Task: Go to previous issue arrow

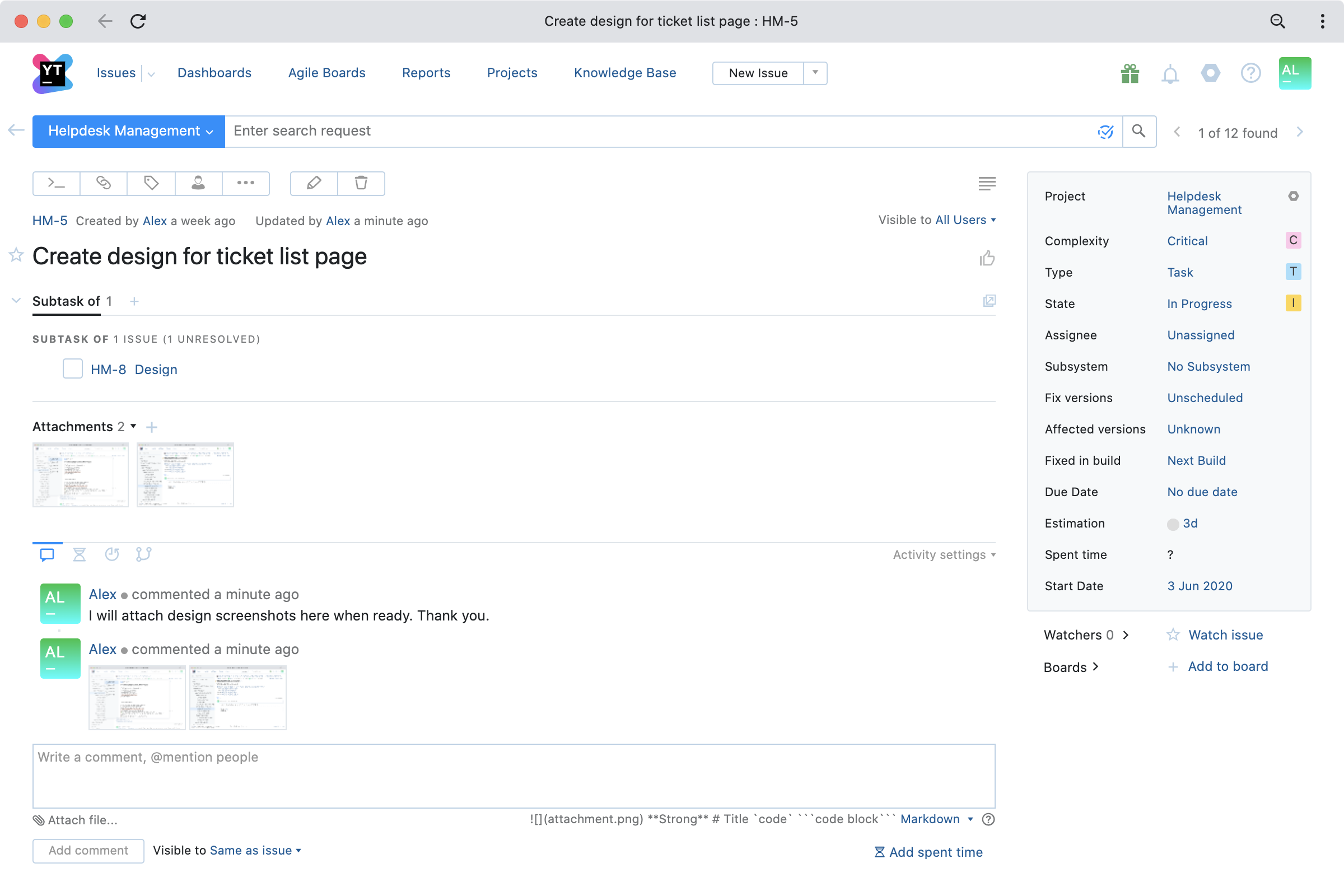Action: [x=1177, y=132]
